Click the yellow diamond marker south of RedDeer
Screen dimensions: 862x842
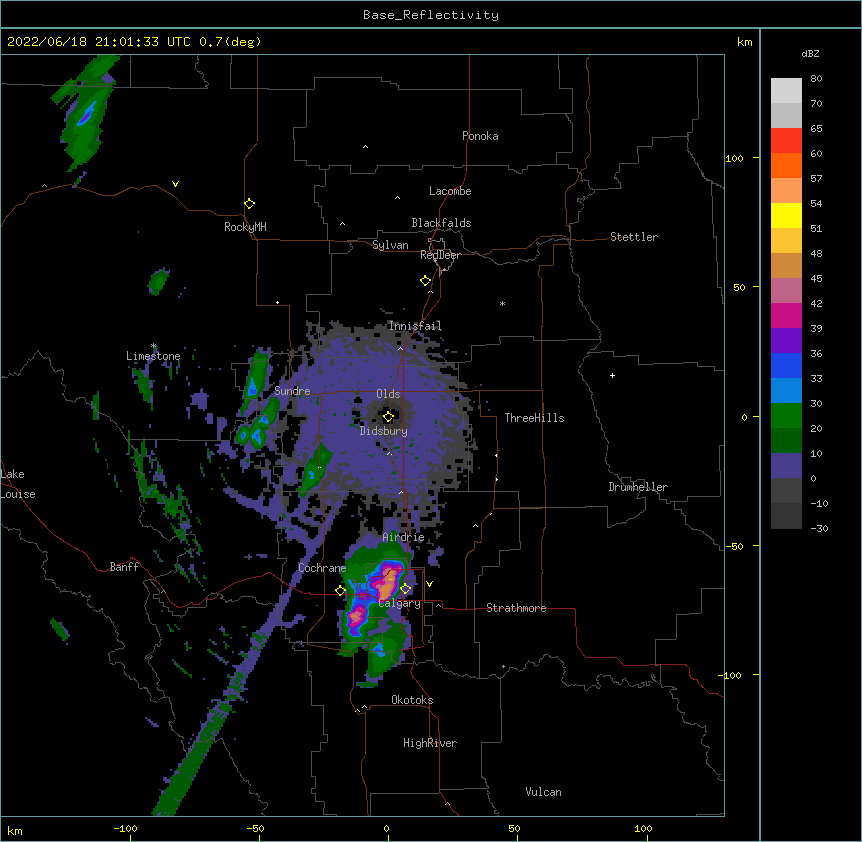pos(426,281)
